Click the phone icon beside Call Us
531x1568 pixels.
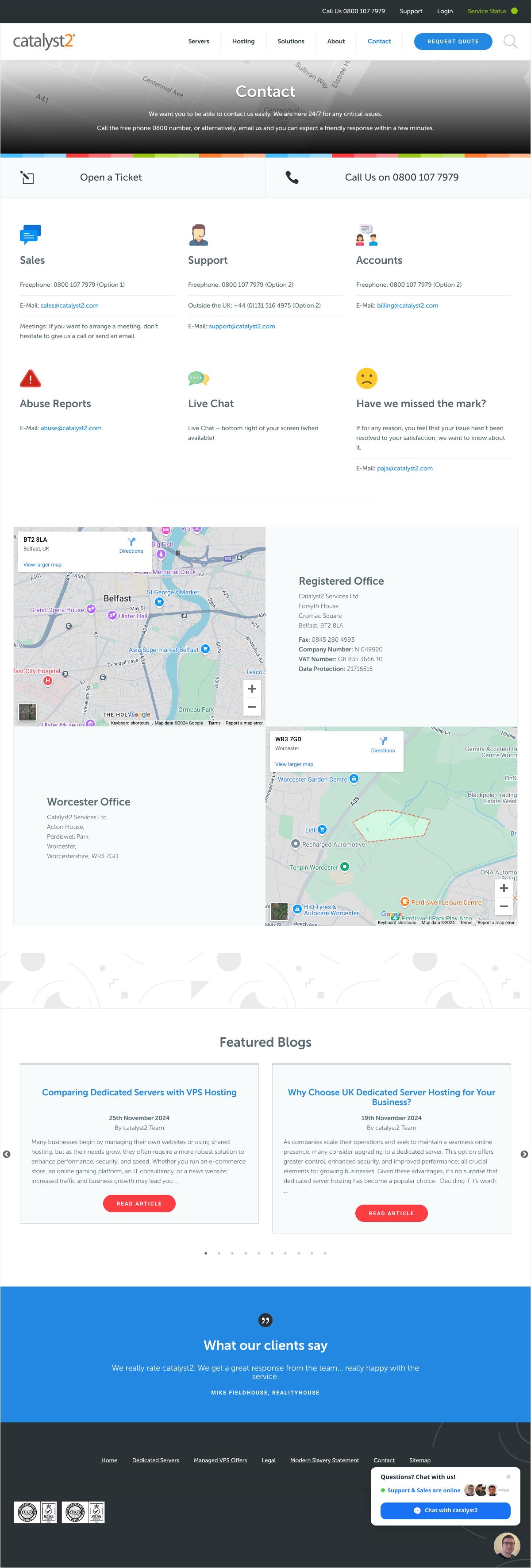click(x=292, y=177)
